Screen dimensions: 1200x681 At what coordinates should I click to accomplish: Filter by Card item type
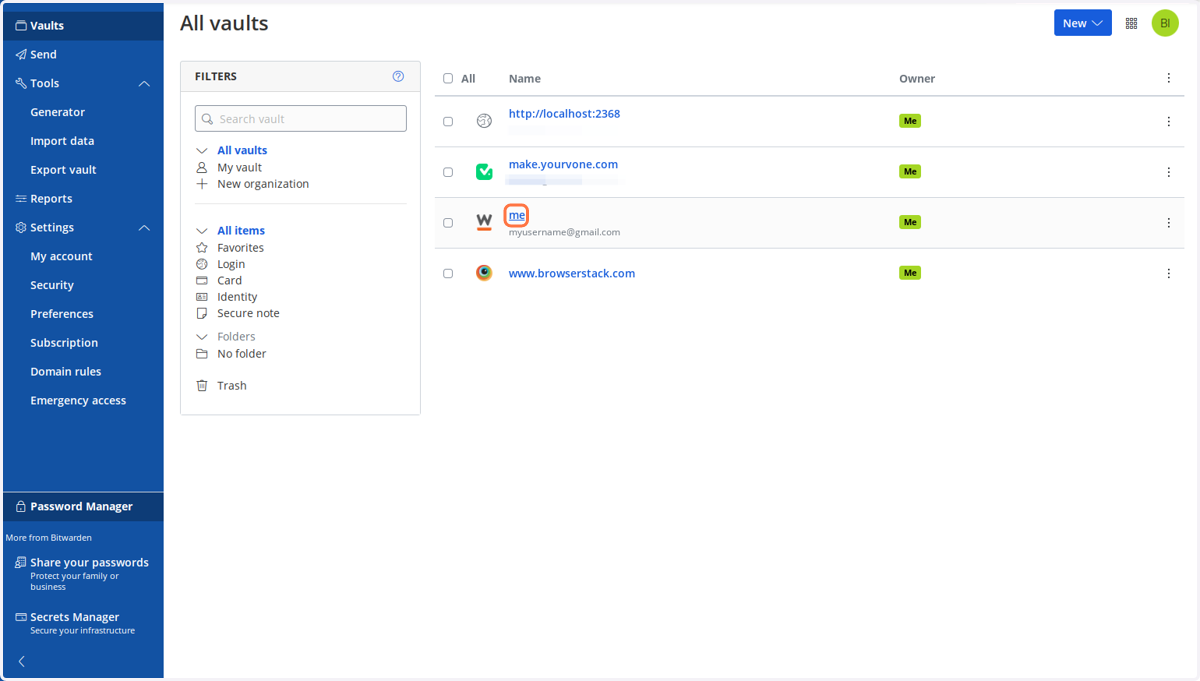[230, 281]
